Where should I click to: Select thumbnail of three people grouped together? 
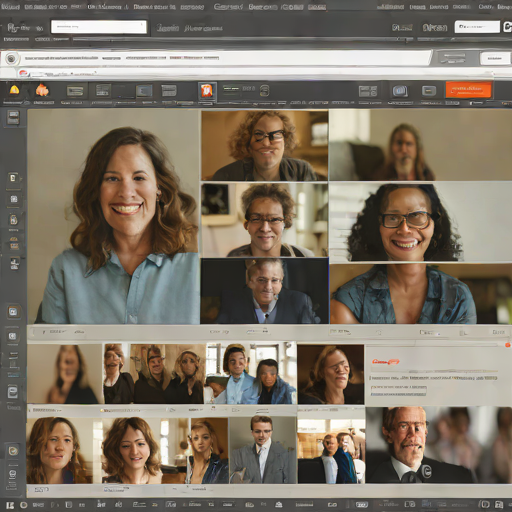(x=154, y=374)
